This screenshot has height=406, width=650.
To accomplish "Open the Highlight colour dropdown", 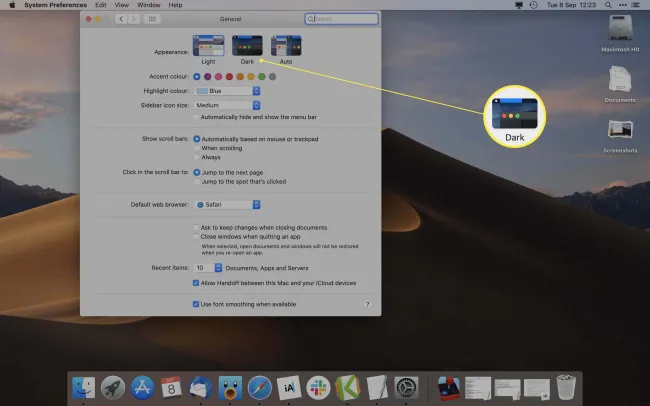I will (x=226, y=91).
